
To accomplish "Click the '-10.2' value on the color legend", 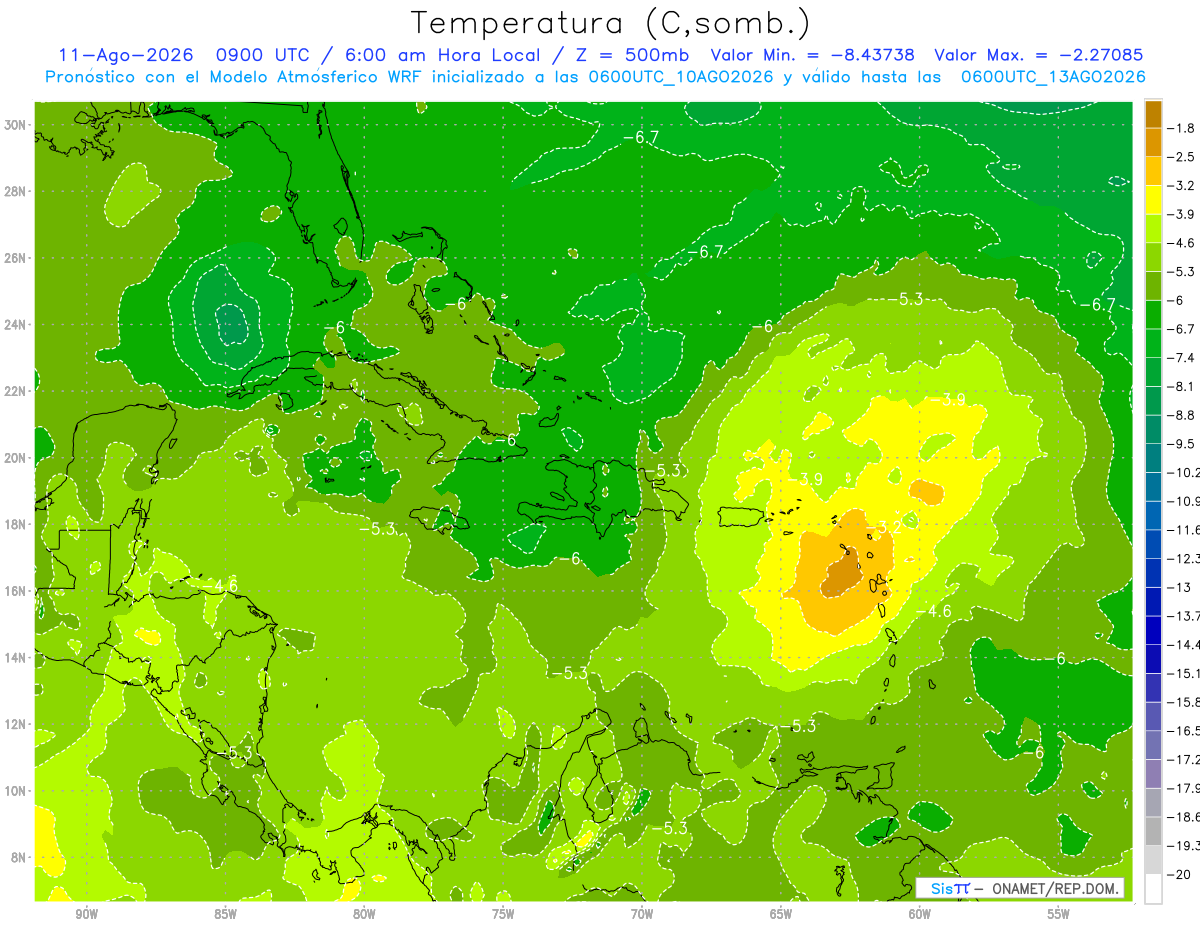I will (1185, 472).
